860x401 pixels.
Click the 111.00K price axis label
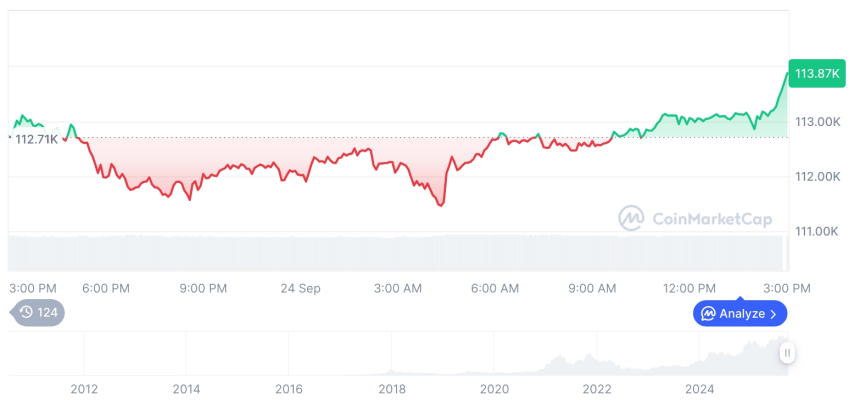(816, 231)
